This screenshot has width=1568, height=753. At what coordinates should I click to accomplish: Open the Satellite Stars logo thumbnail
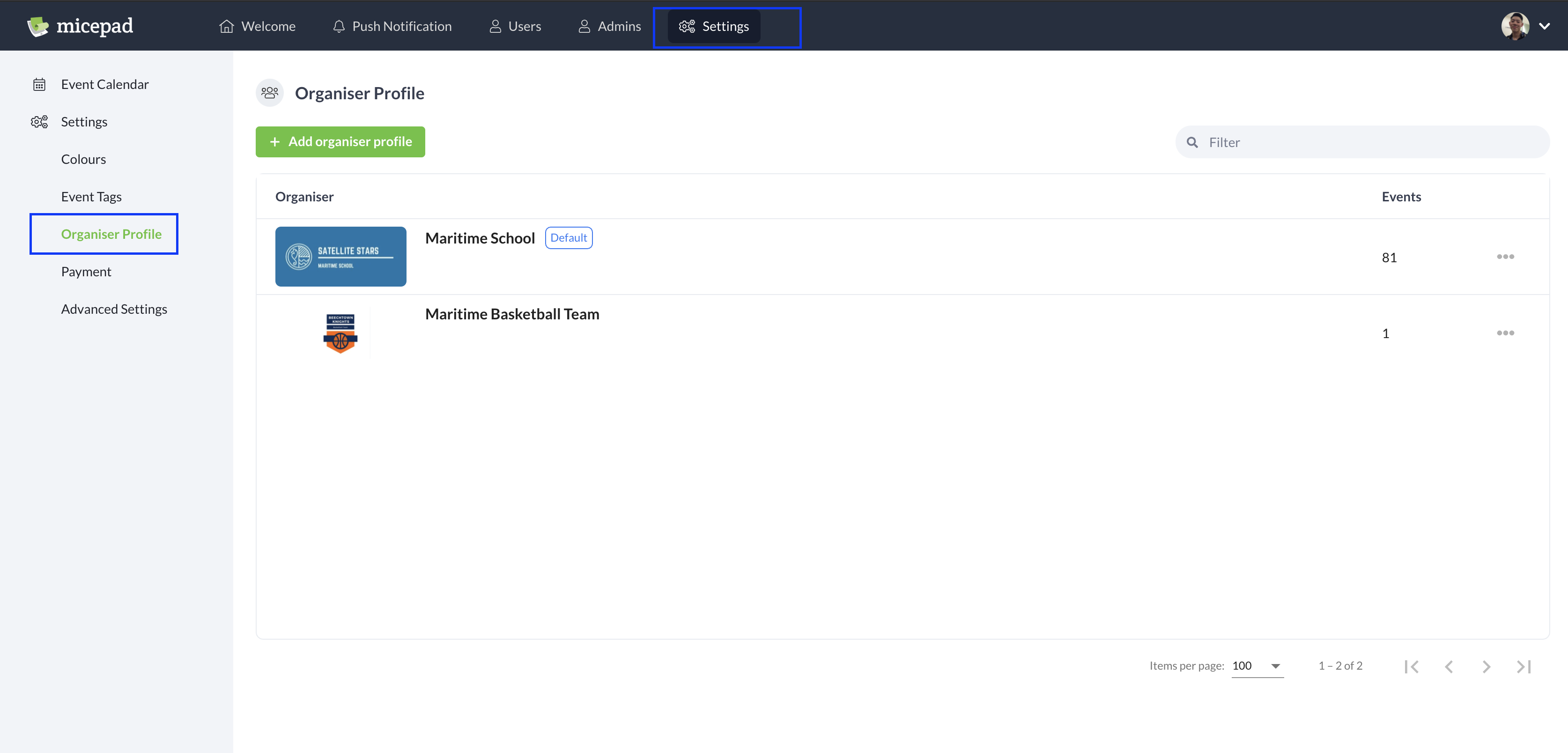[341, 257]
